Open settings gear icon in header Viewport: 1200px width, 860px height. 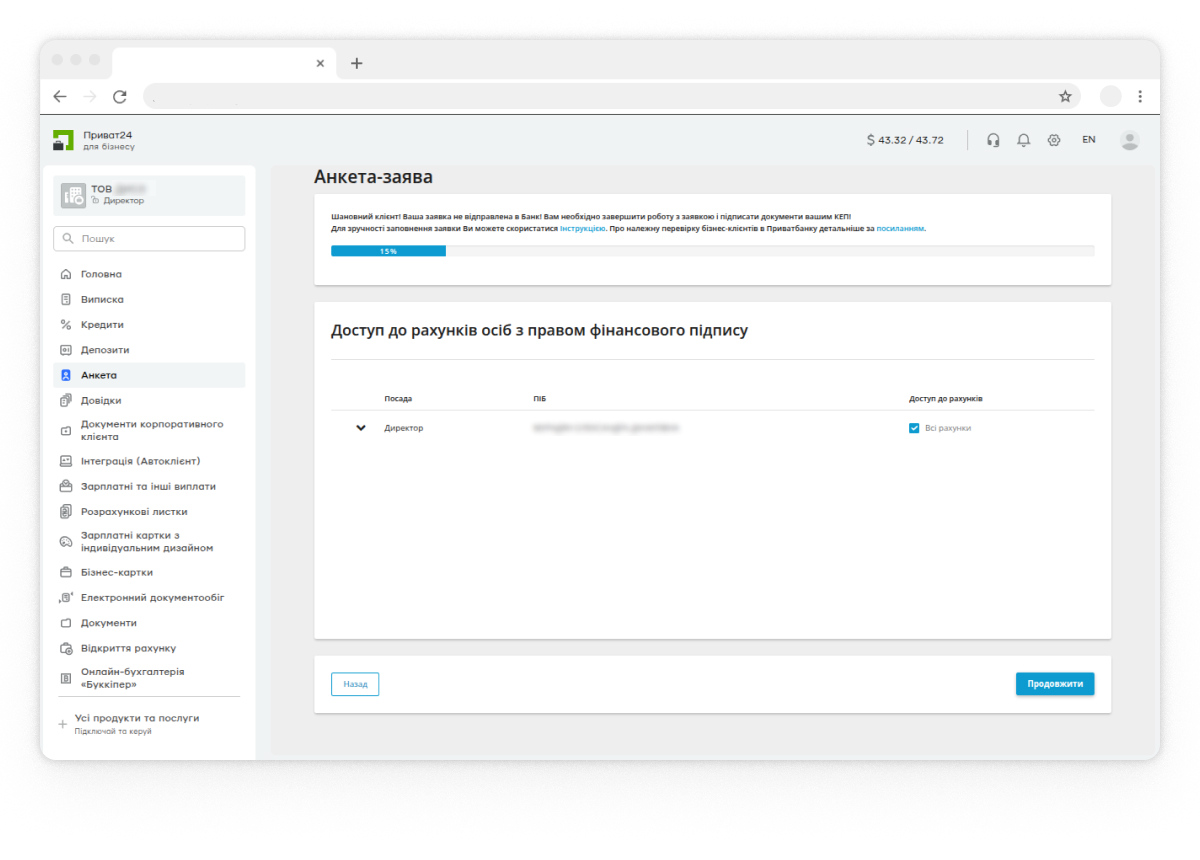(1054, 140)
